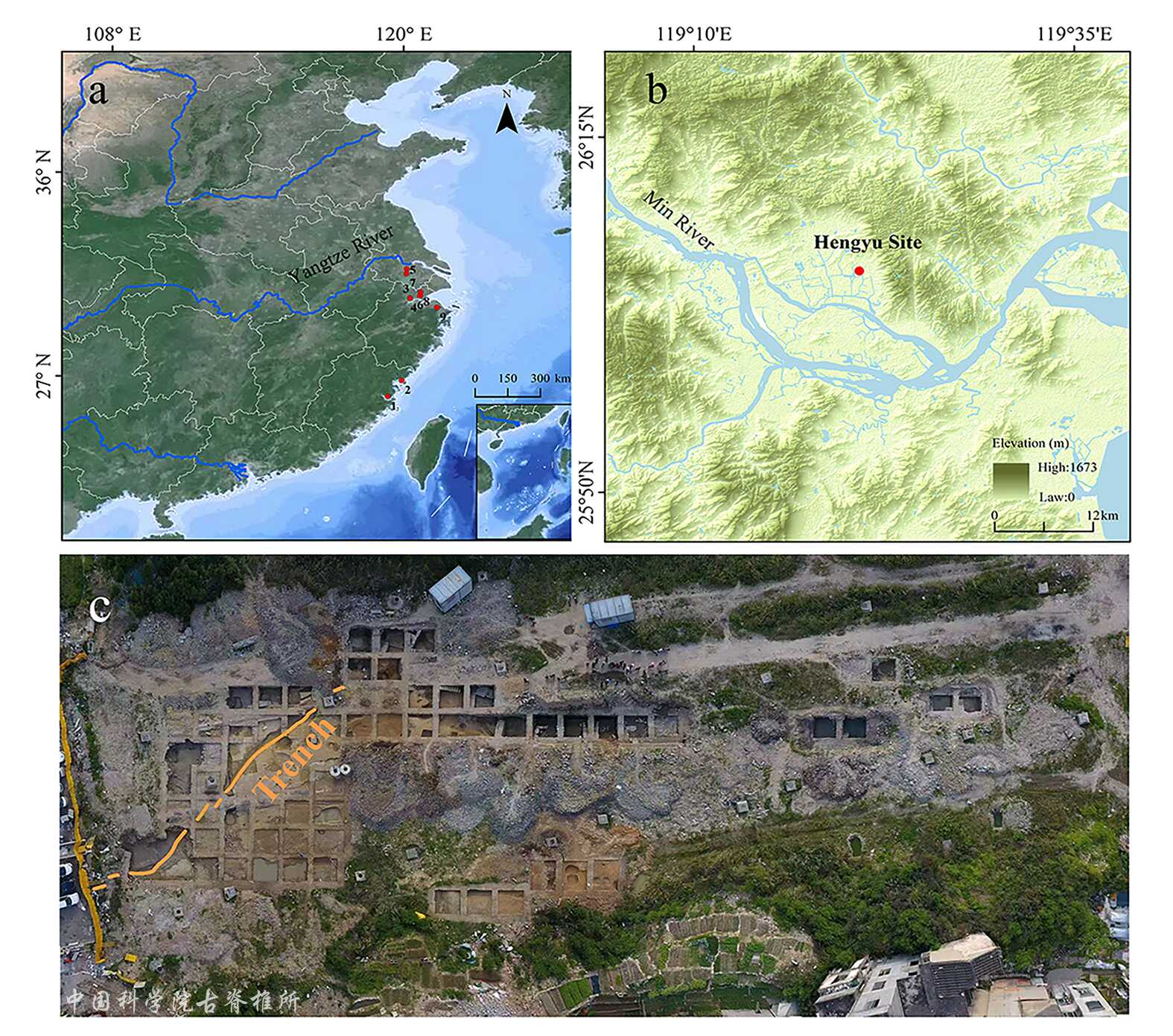Click red site marker numbered 1
Screen dimensions: 1173x1036
388,397
